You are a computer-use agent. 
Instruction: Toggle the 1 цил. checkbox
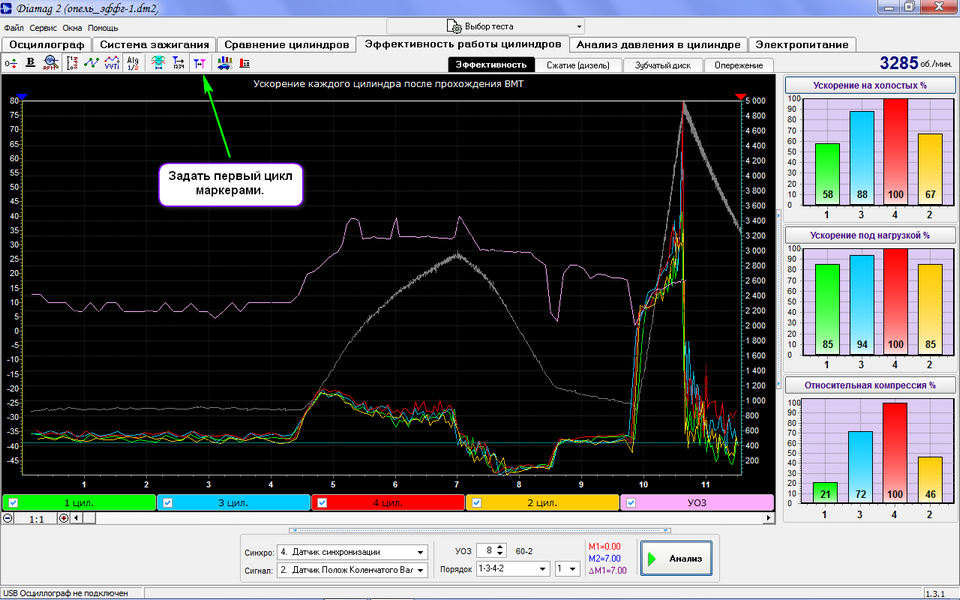tap(13, 503)
